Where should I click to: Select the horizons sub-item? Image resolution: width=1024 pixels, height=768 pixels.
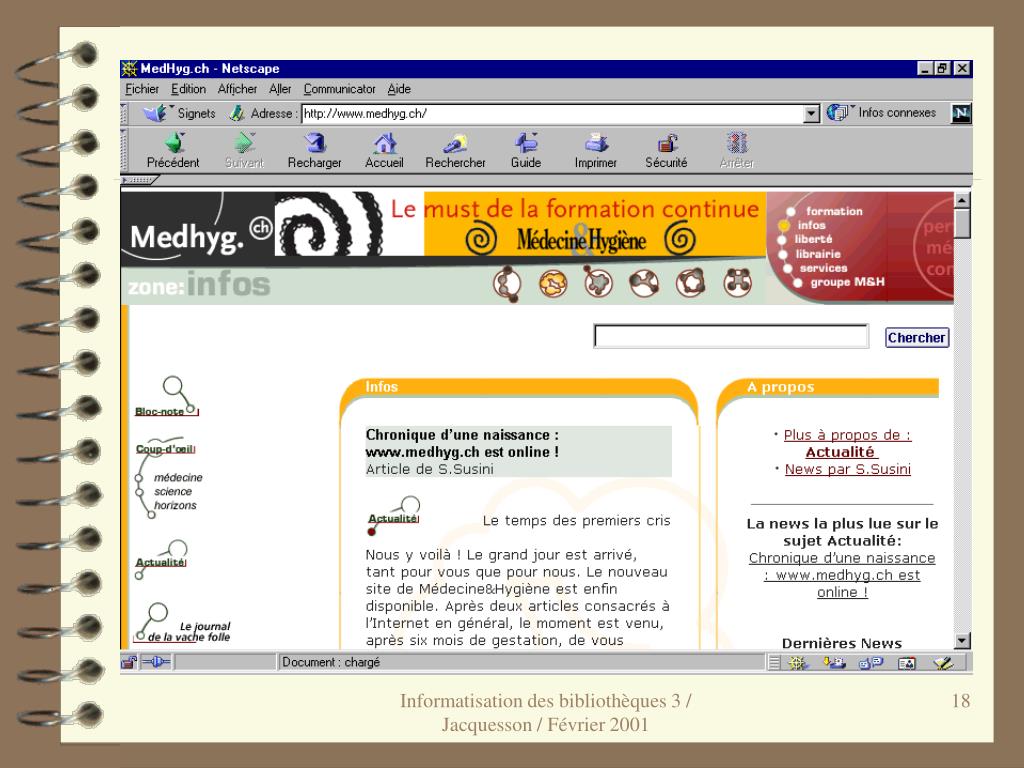tap(175, 505)
